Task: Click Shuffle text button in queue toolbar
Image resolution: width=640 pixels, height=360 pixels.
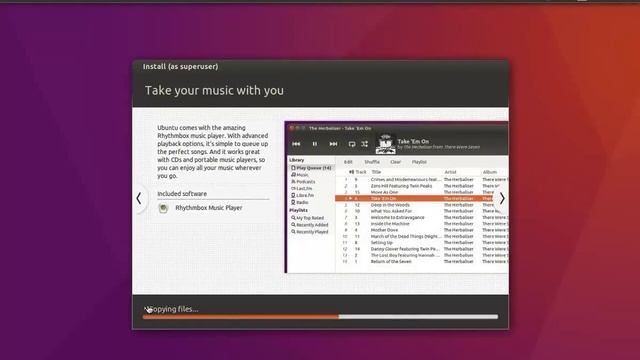Action: point(372,162)
